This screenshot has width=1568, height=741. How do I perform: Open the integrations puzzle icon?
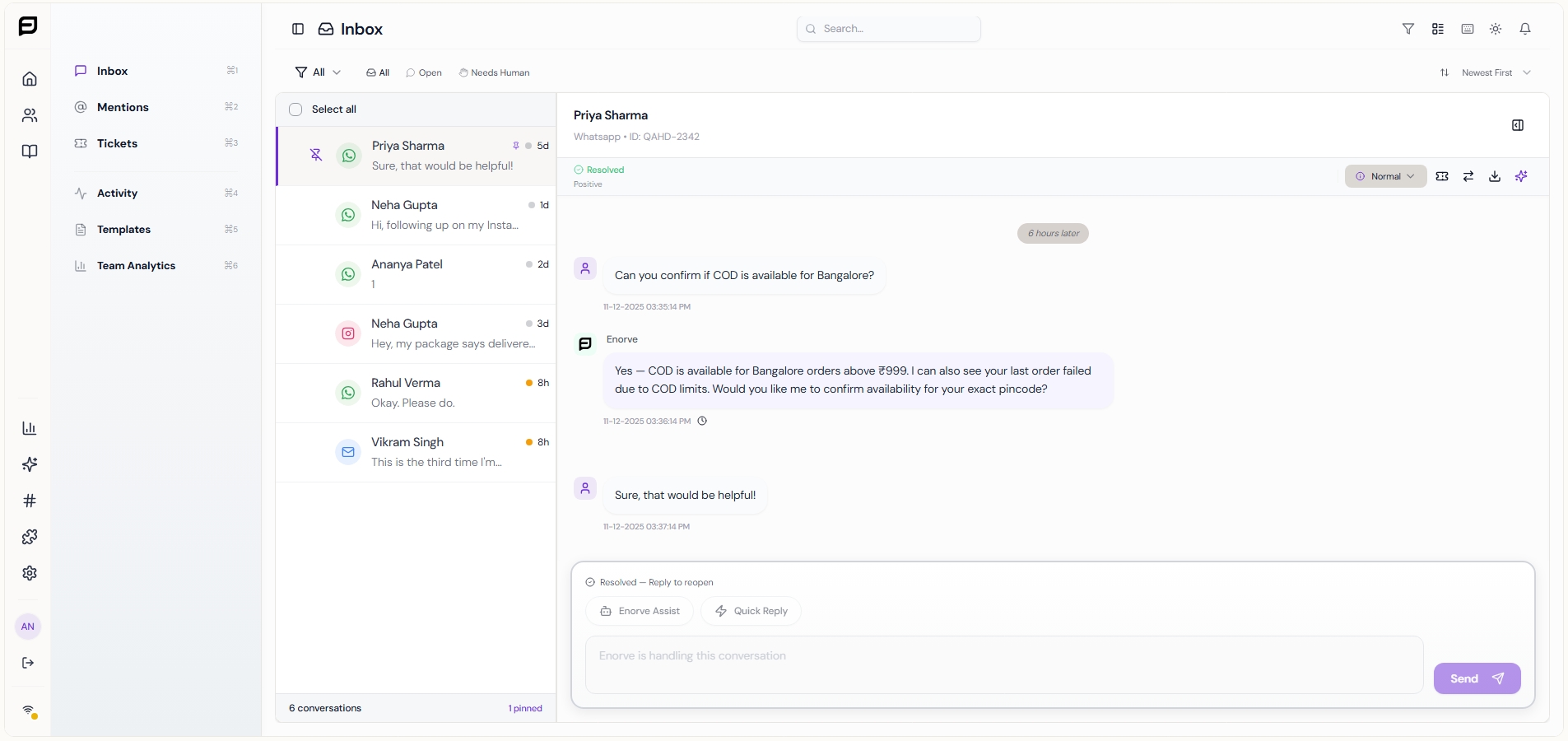pos(29,537)
